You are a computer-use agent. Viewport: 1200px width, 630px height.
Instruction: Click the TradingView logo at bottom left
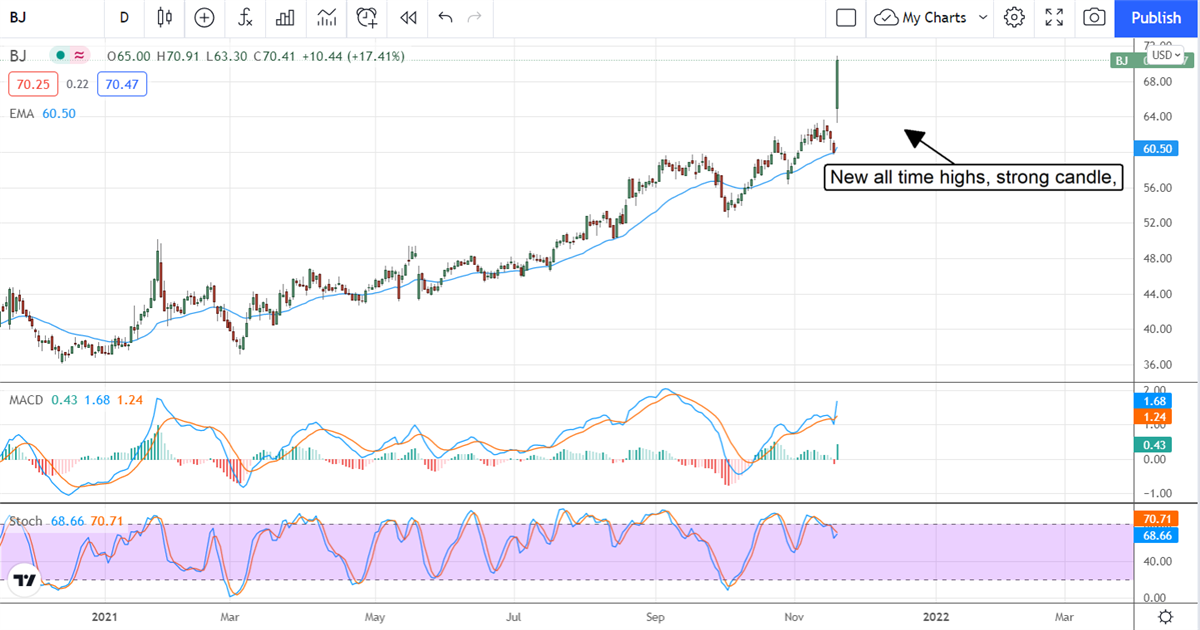(x=25, y=580)
